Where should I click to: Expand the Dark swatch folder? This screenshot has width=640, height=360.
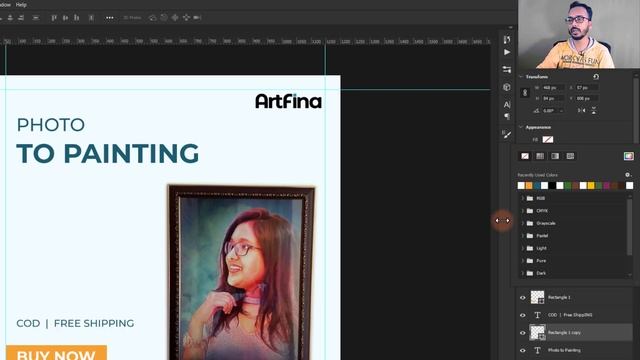pyautogui.click(x=522, y=273)
